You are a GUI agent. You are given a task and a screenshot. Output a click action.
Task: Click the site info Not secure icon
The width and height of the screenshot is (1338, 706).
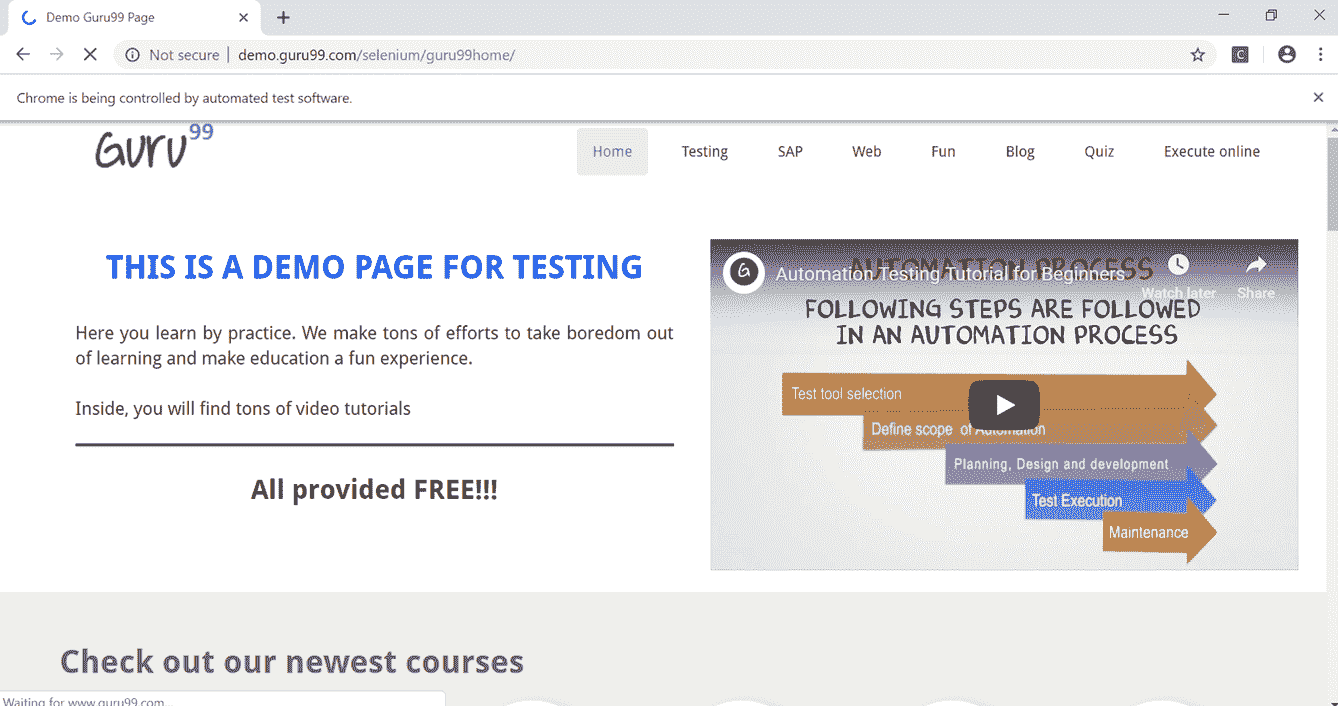click(132, 55)
